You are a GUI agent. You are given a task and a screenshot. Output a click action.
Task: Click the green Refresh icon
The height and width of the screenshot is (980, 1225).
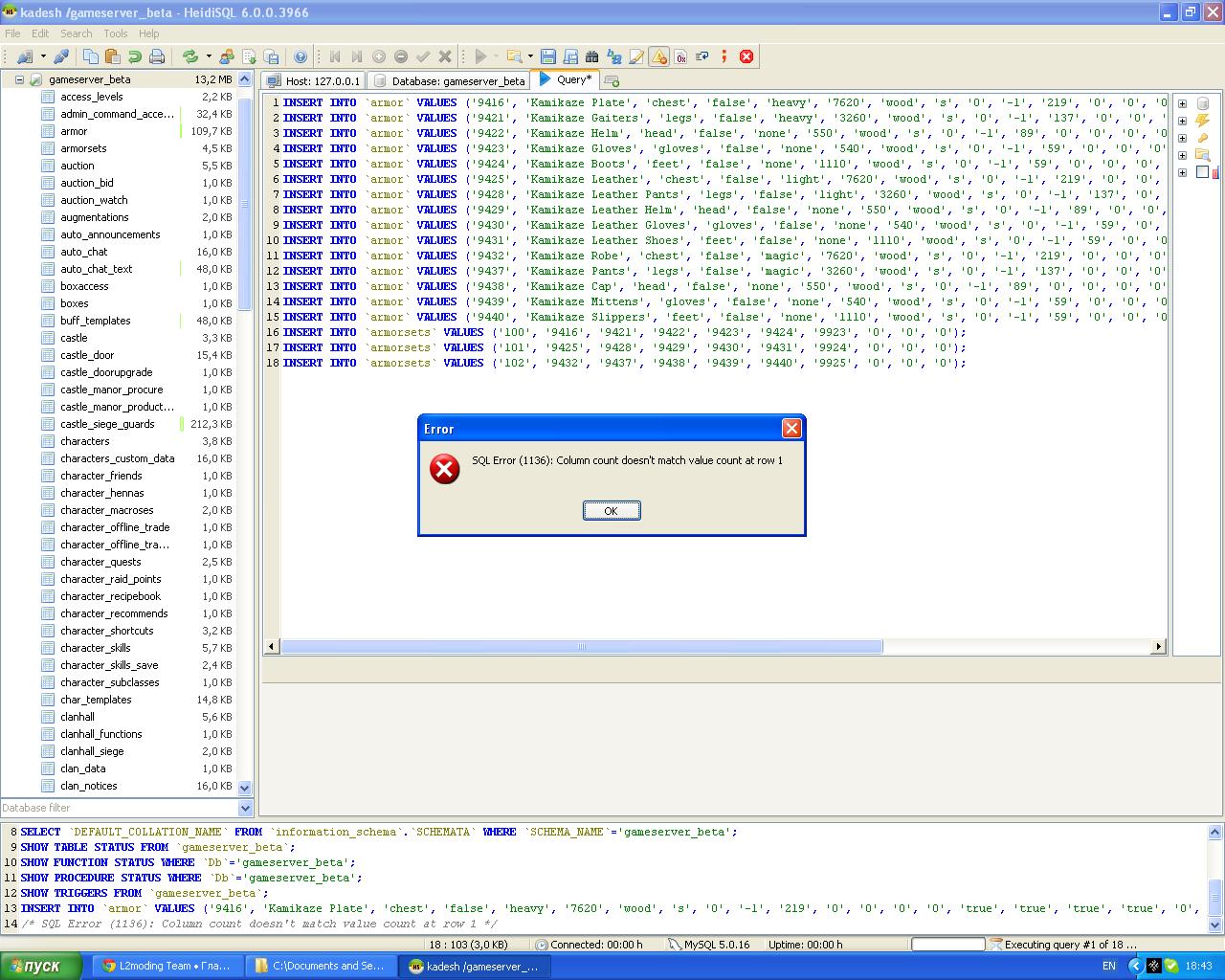(189, 56)
